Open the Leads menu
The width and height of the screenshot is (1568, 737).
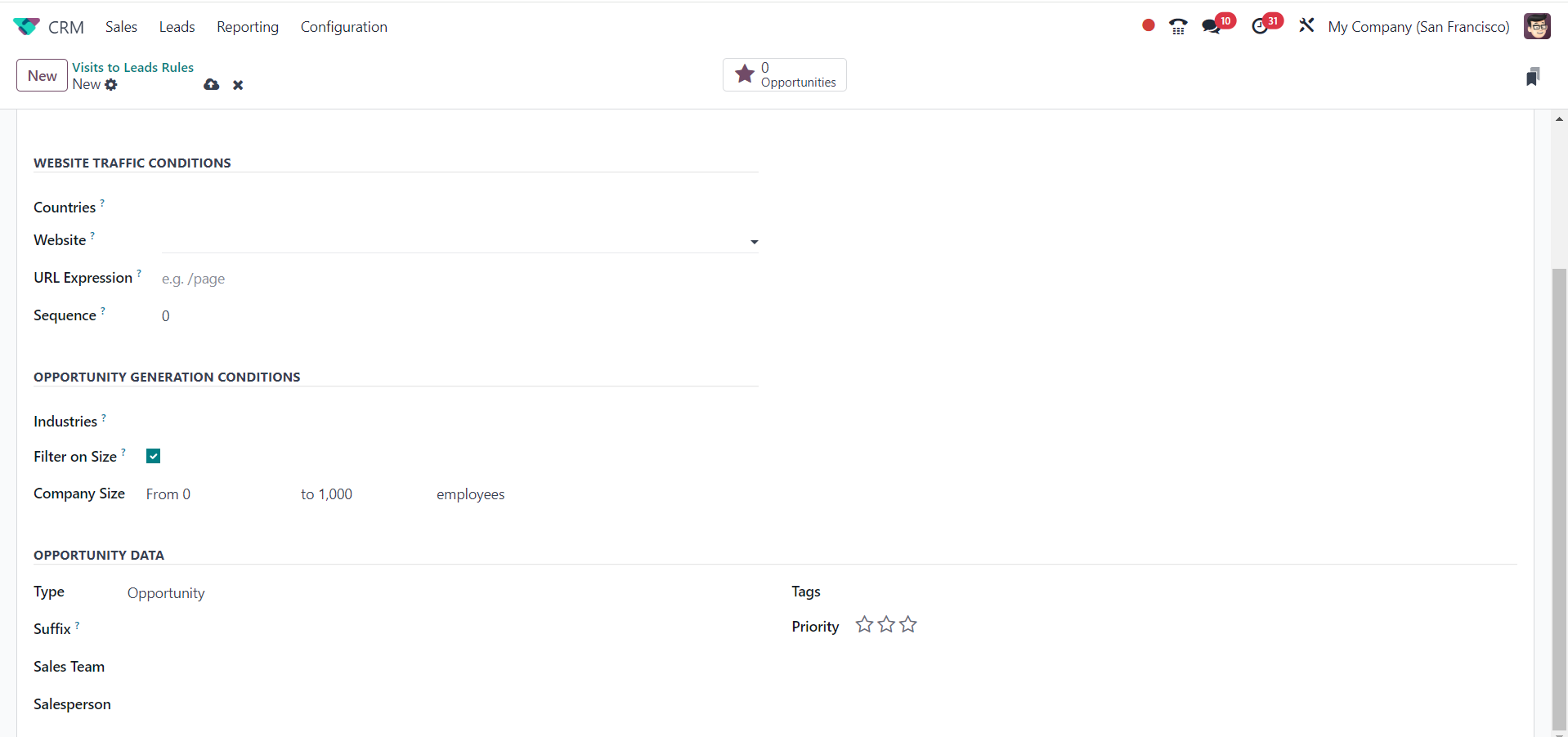(177, 27)
